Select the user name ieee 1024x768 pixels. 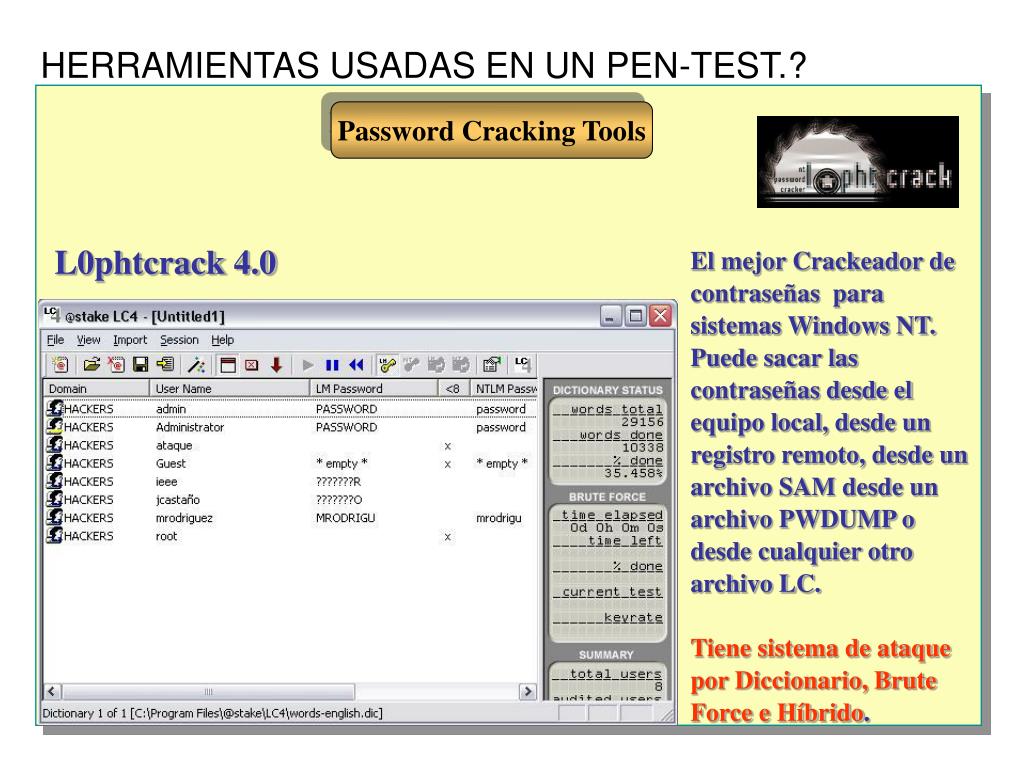[167, 481]
